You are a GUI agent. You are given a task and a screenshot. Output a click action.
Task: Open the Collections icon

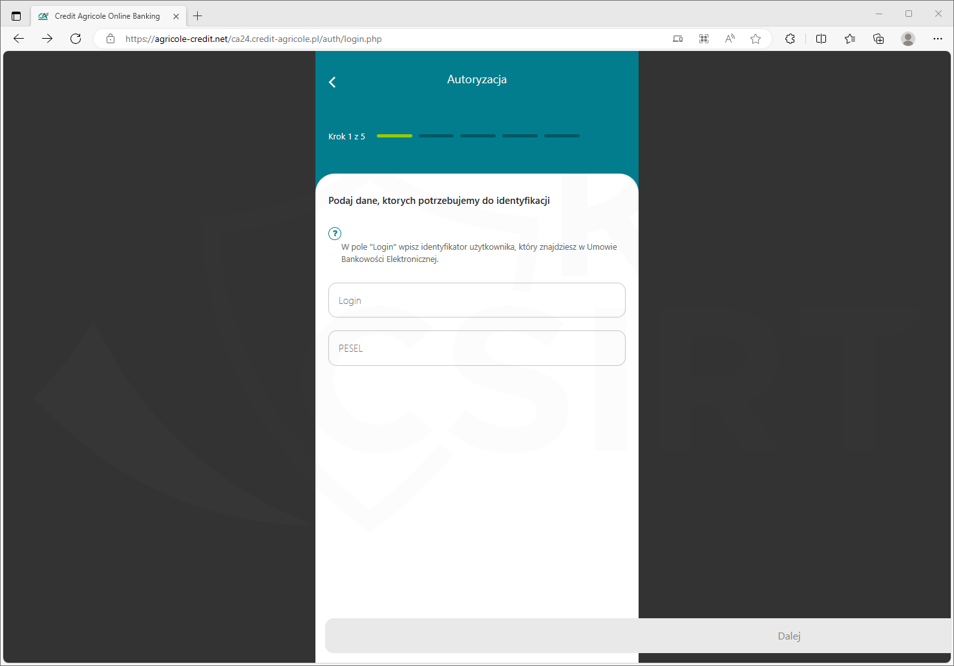(x=879, y=39)
